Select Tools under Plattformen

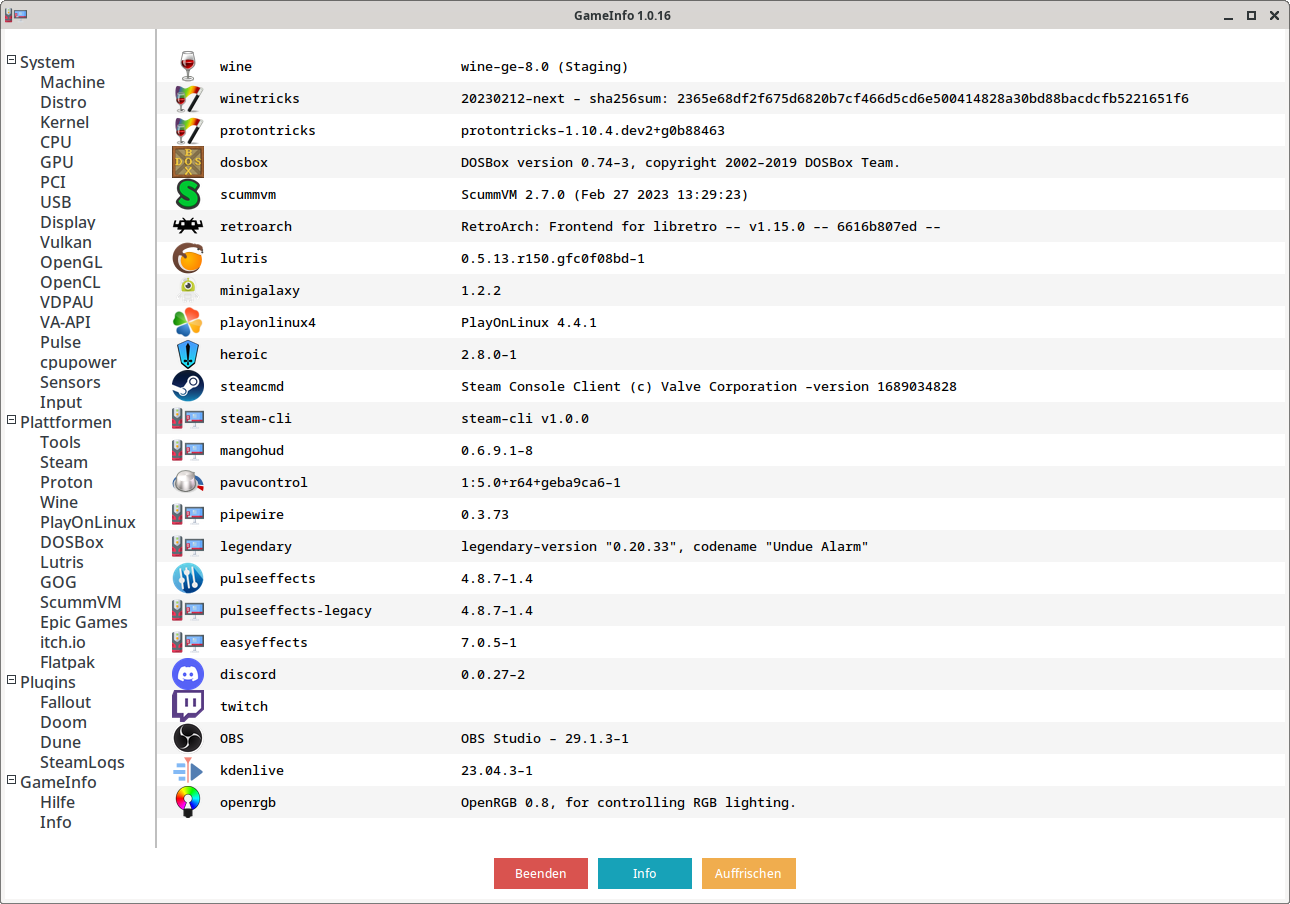tap(60, 442)
